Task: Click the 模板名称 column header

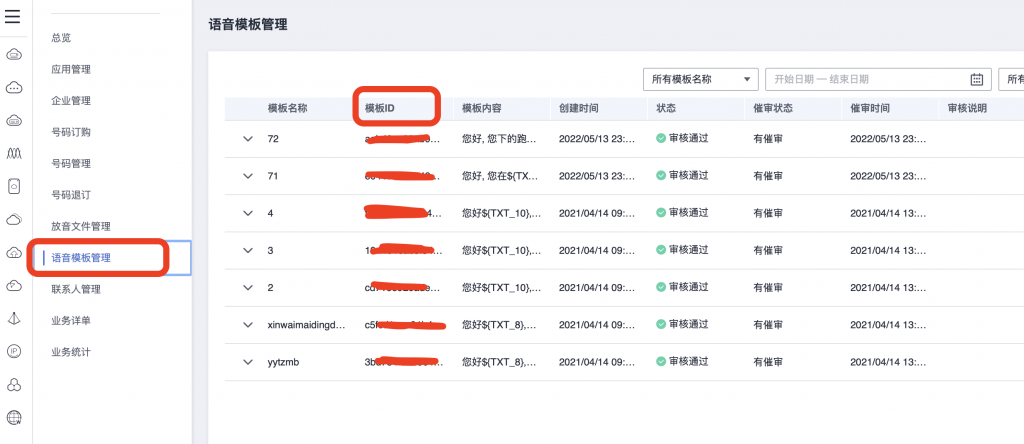Action: pyautogui.click(x=287, y=108)
